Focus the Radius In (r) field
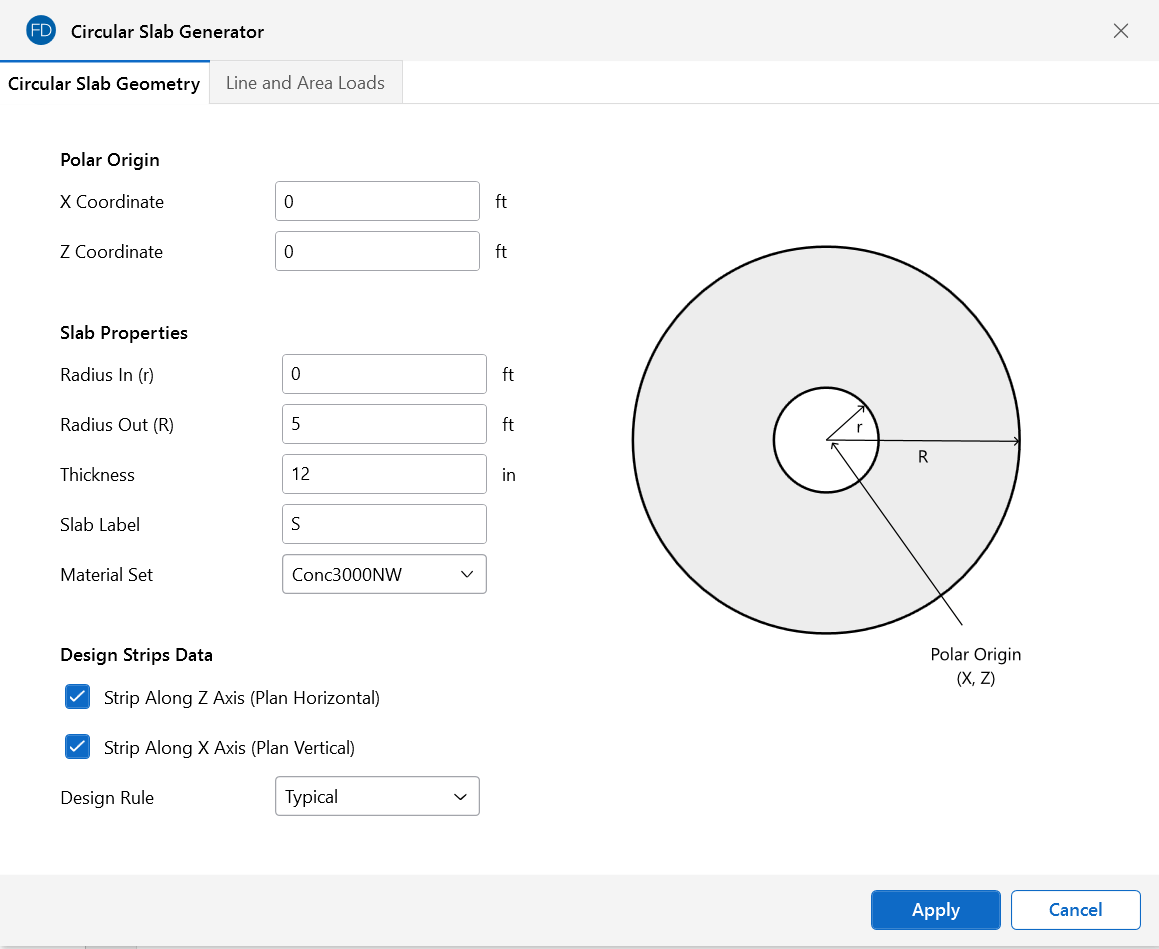 point(384,374)
